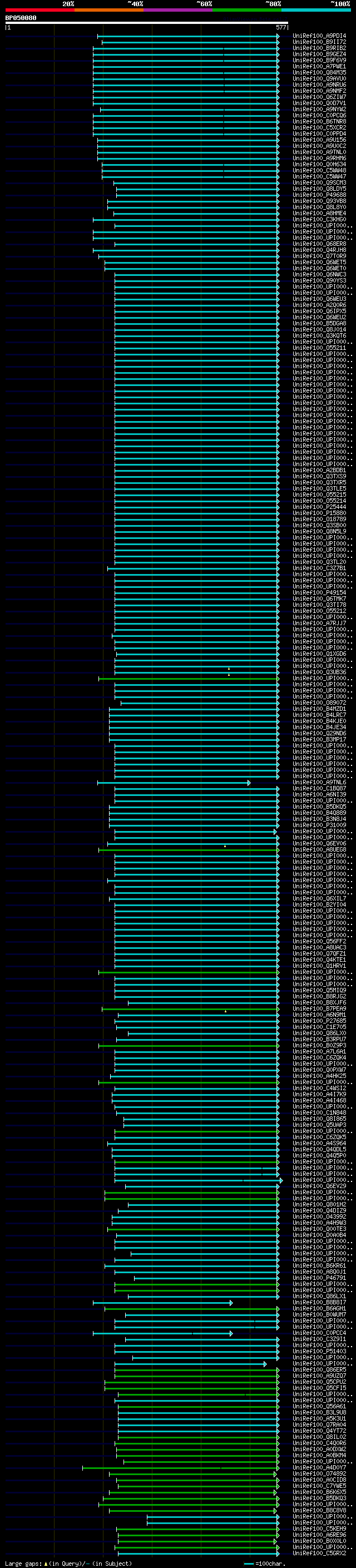Click UniRef100_P25444 hit label

pos(319,507)
